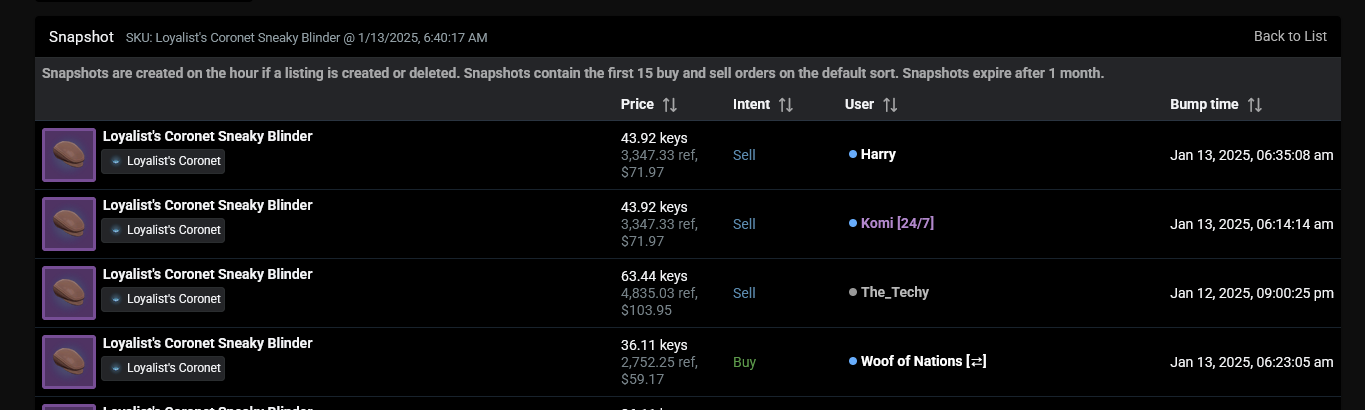View The_Techy's profile
Image resolution: width=1365 pixels, height=410 pixels.
(x=895, y=293)
